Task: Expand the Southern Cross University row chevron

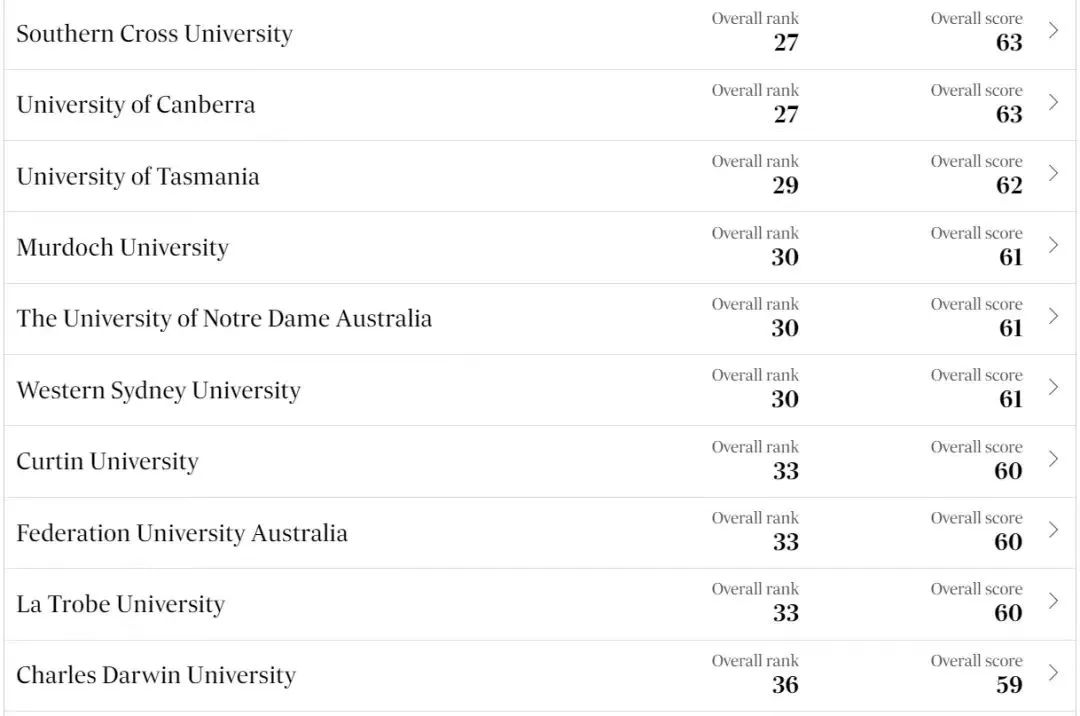Action: (x=1053, y=30)
